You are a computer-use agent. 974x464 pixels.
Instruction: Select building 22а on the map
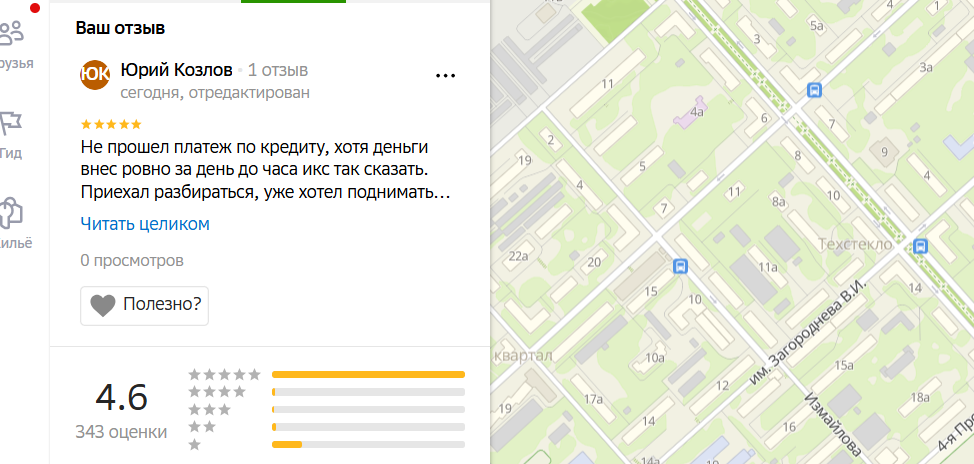tap(517, 255)
